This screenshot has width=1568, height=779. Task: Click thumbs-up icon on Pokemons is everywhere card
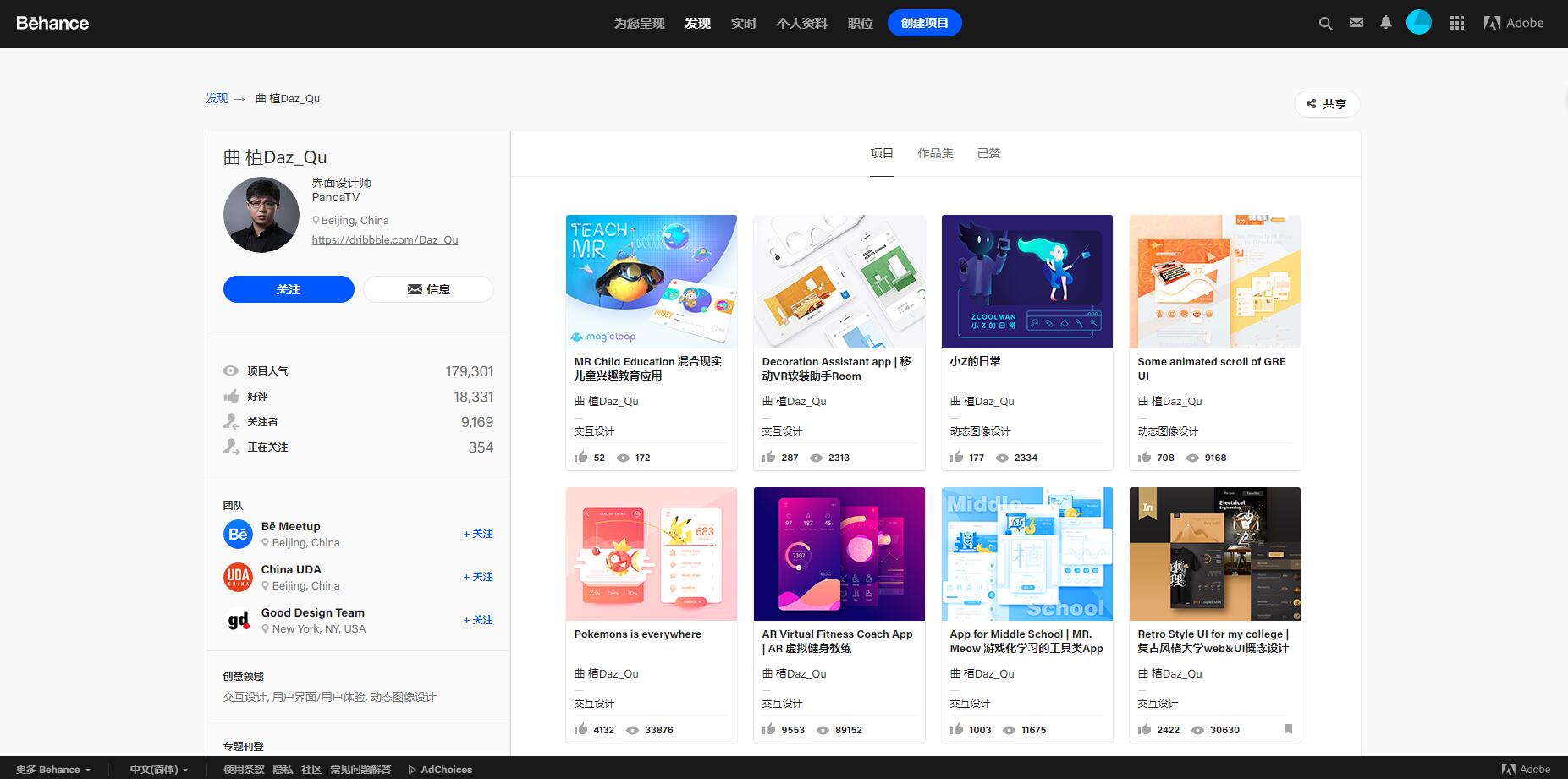[580, 729]
